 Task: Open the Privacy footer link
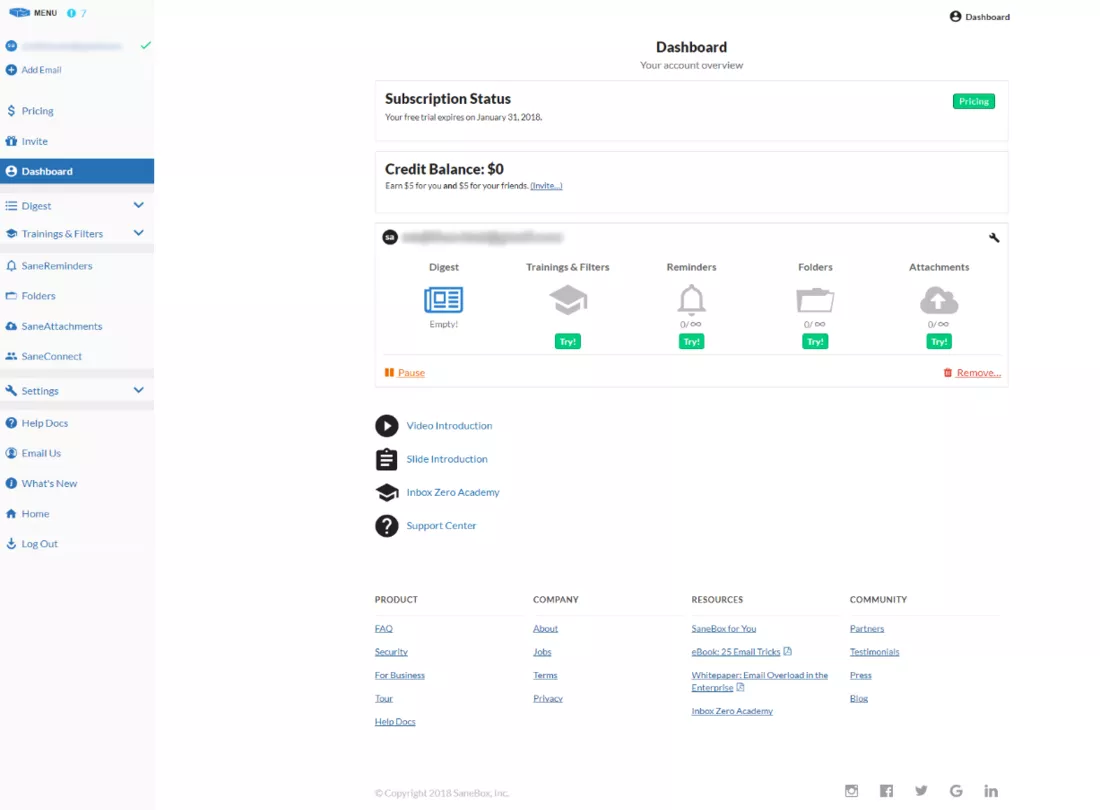[x=548, y=698]
